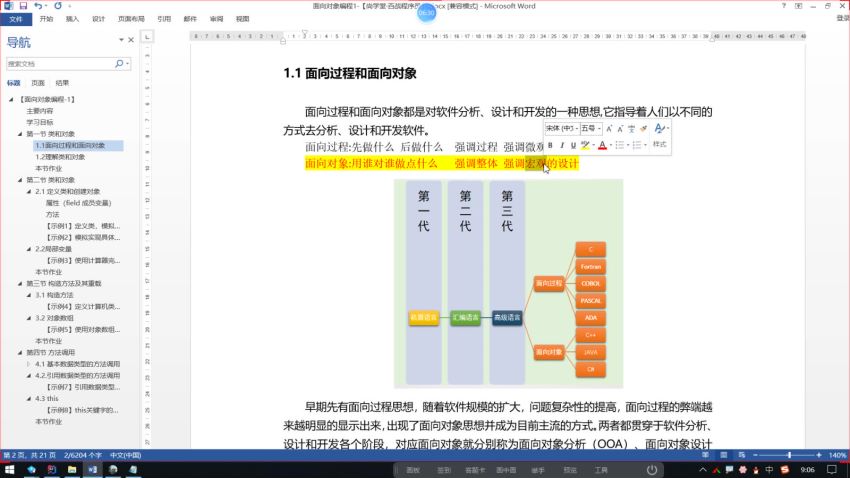Open numbering list dropdown arrow
The width and height of the screenshot is (850, 478).
(x=646, y=145)
